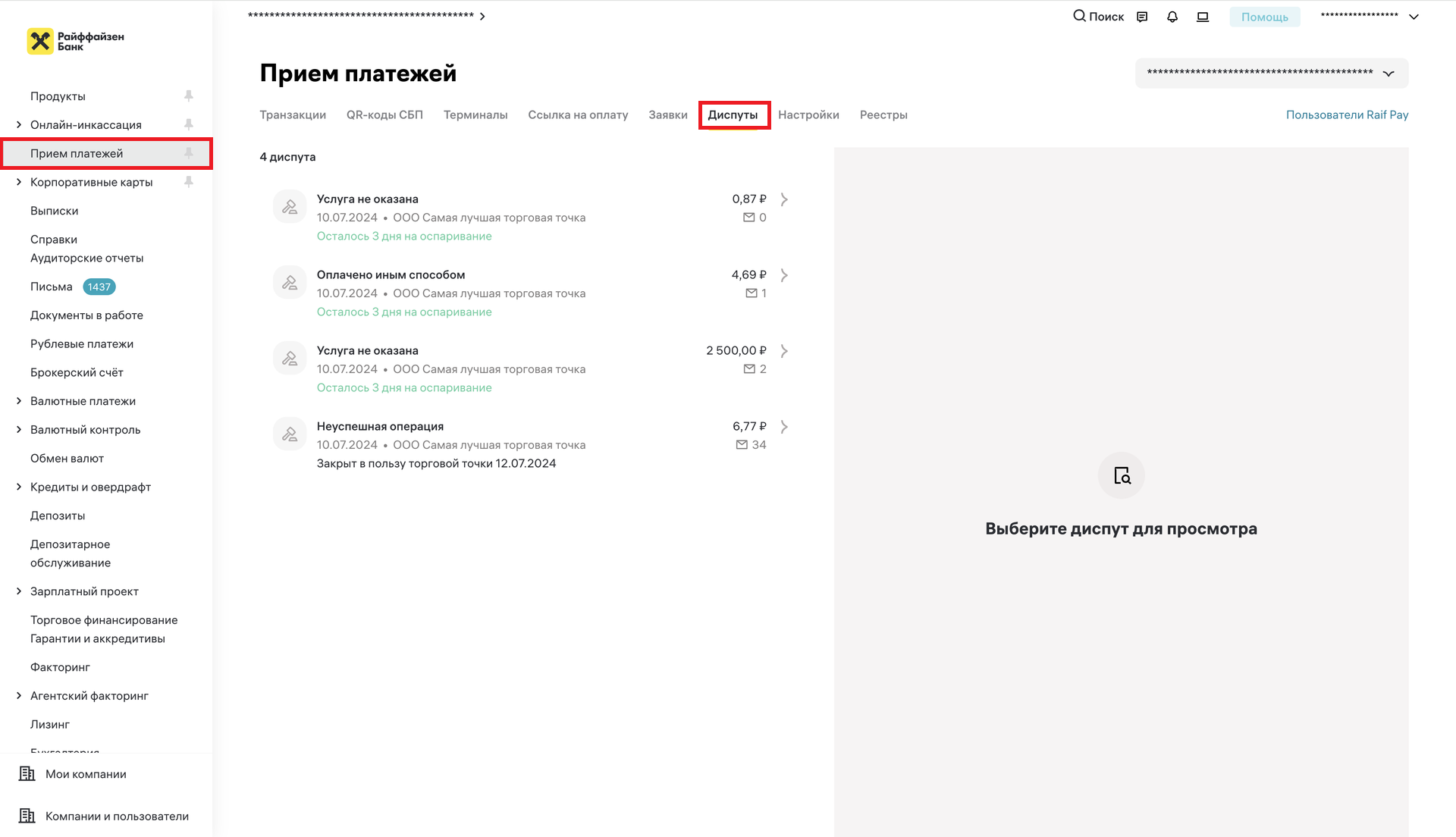Open Письма with 1437 badge
Image resolution: width=1456 pixels, height=837 pixels.
52,287
